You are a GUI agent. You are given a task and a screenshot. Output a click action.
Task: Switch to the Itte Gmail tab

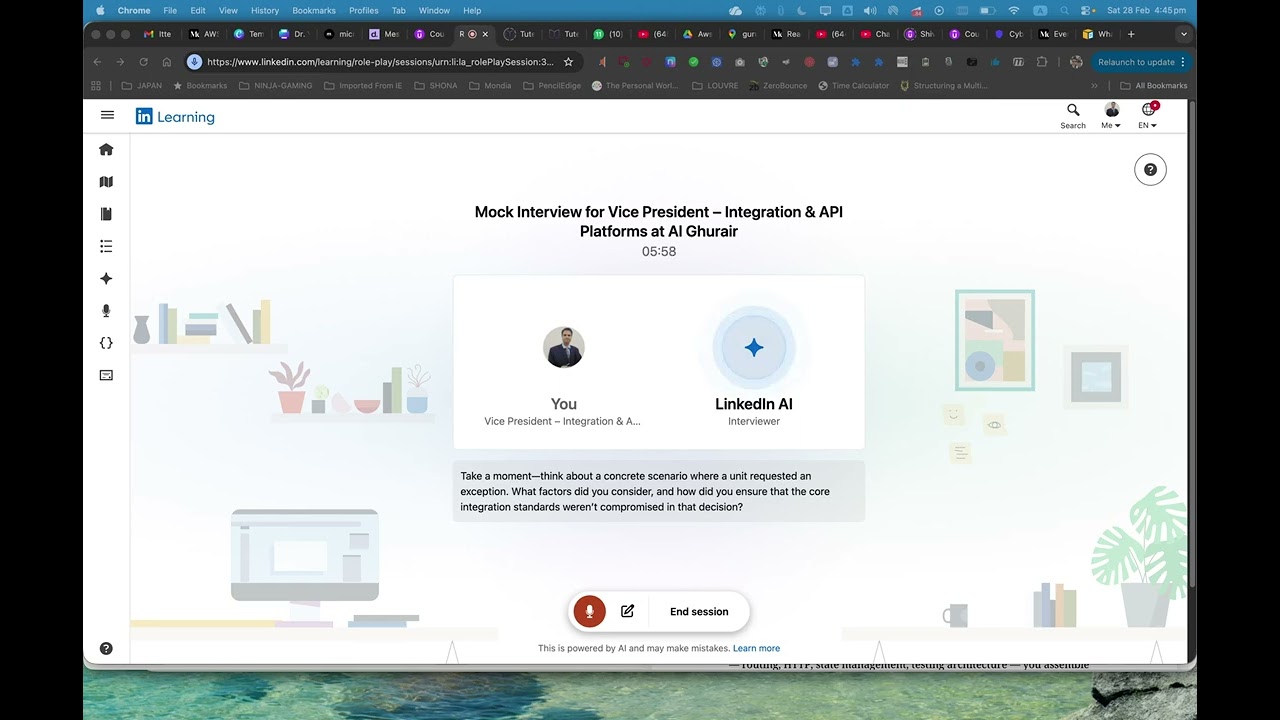pyautogui.click(x=158, y=34)
